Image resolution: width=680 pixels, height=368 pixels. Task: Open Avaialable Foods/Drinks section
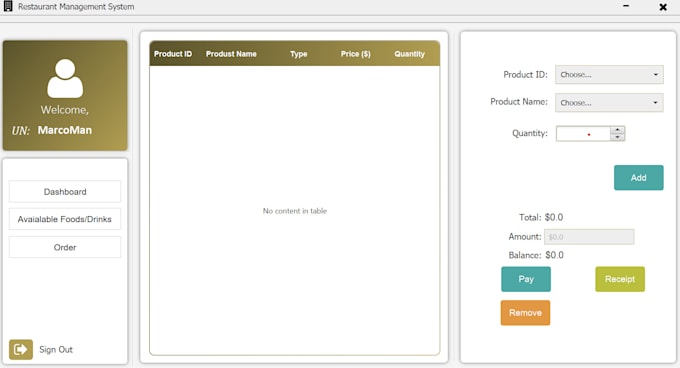pyautogui.click(x=65, y=219)
